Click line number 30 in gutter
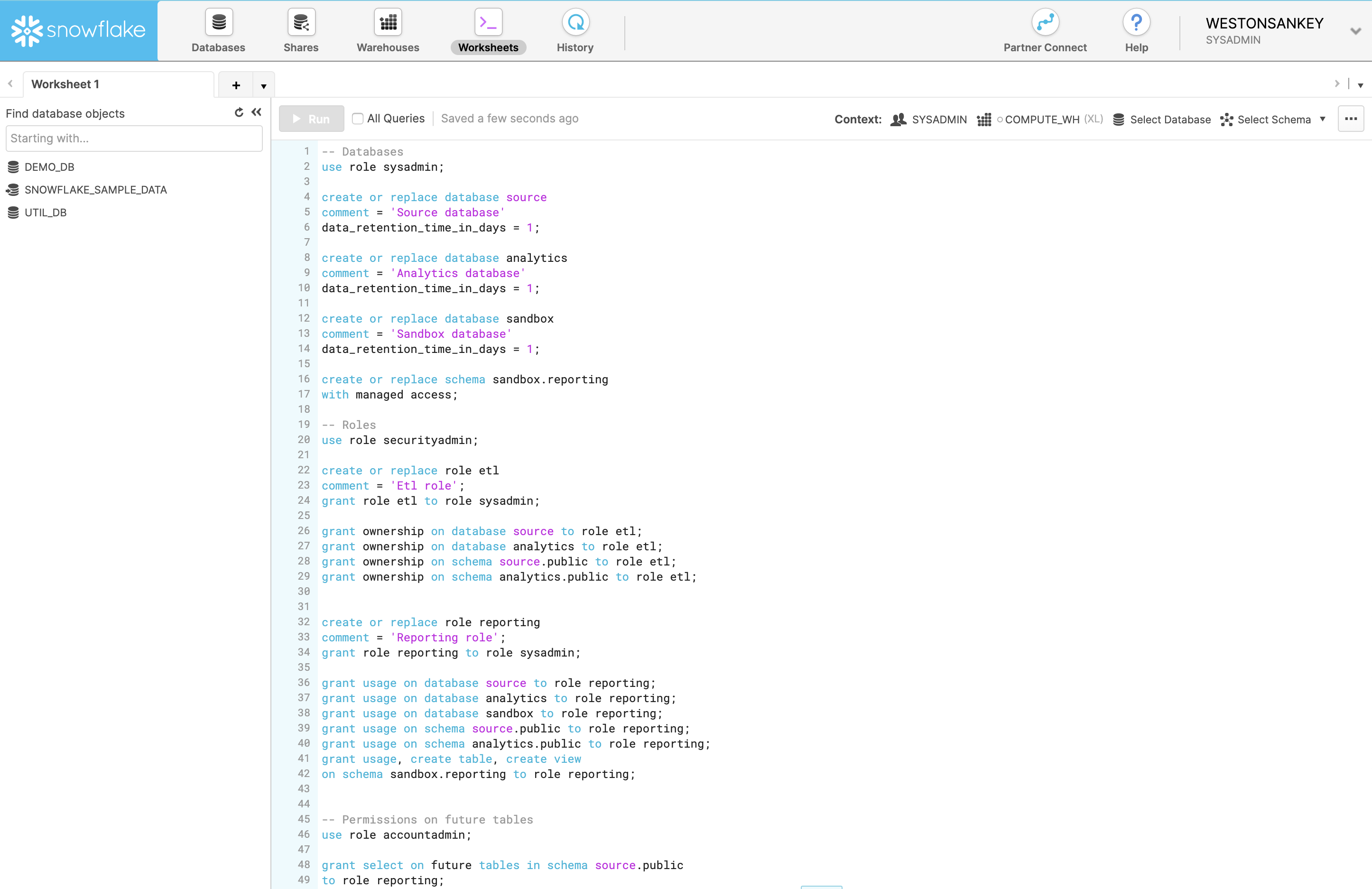 tap(304, 592)
